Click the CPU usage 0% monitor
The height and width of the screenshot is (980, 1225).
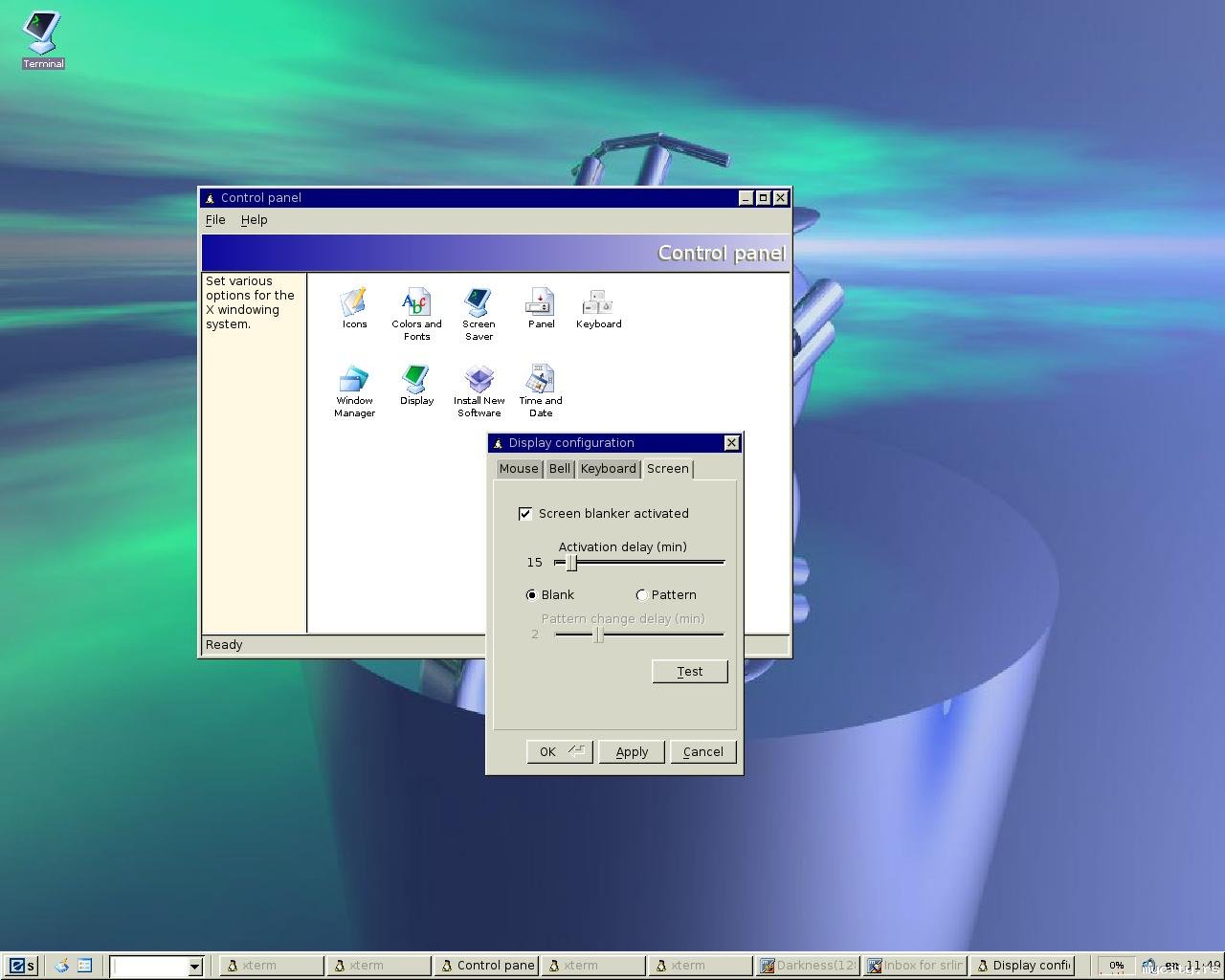click(x=1116, y=966)
